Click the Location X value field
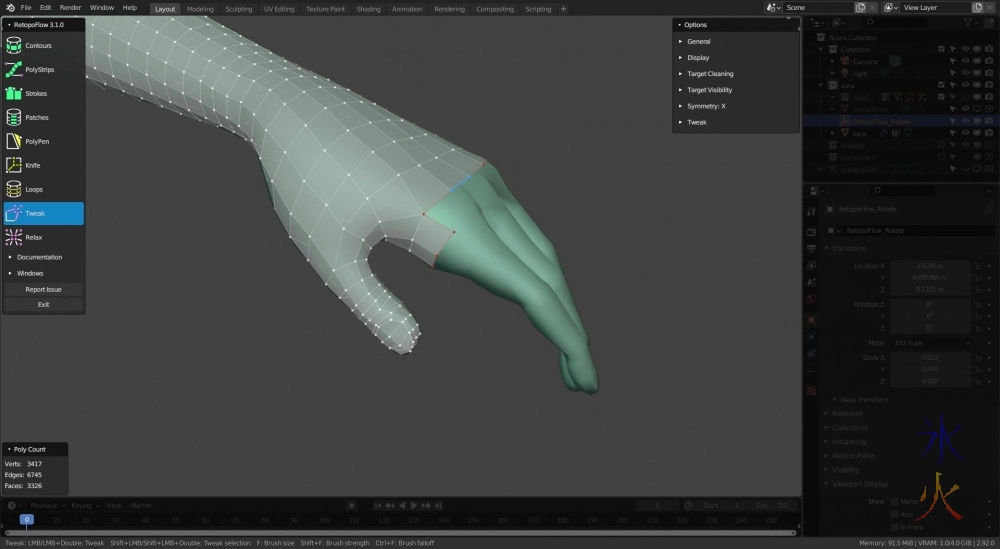The image size is (1000, 549). (930, 265)
